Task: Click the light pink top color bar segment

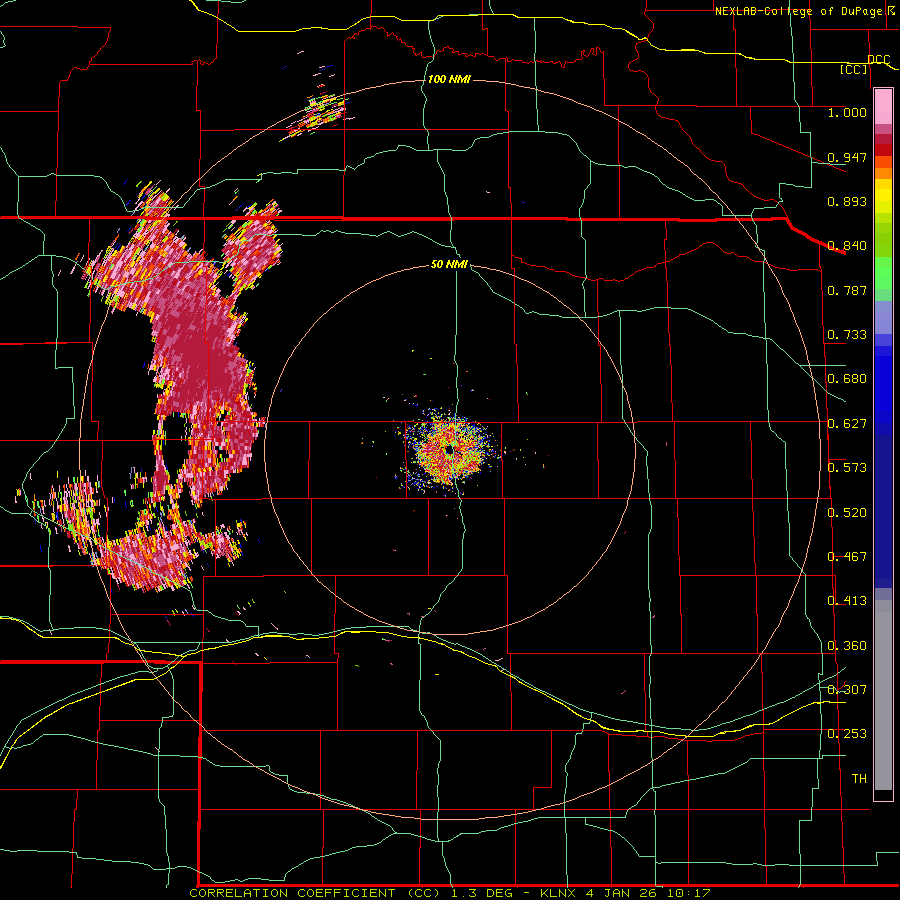Action: [883, 107]
